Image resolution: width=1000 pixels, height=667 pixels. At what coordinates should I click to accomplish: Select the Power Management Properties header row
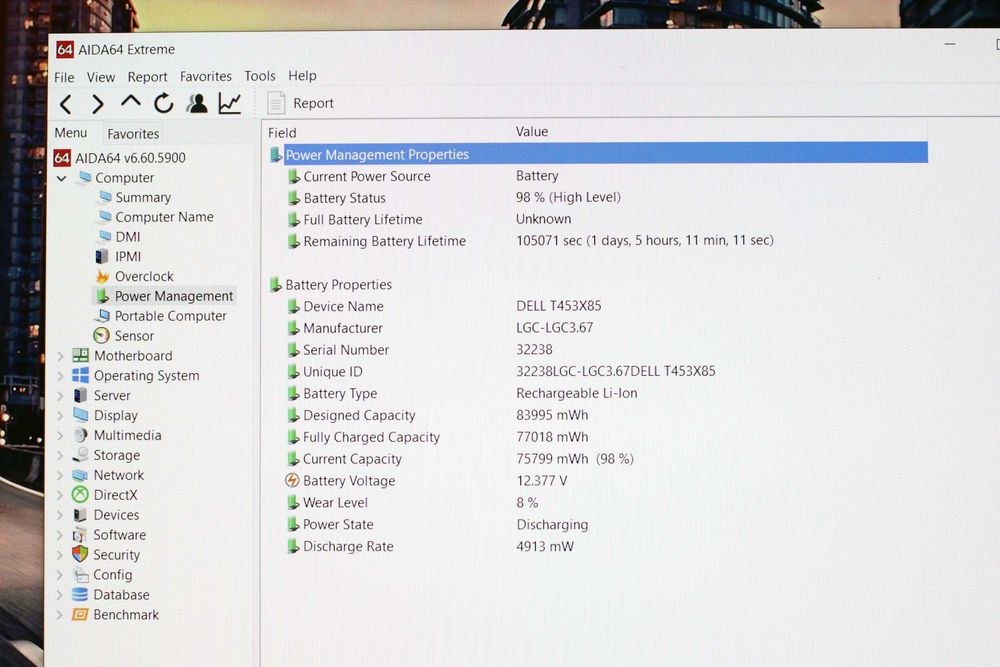(598, 154)
